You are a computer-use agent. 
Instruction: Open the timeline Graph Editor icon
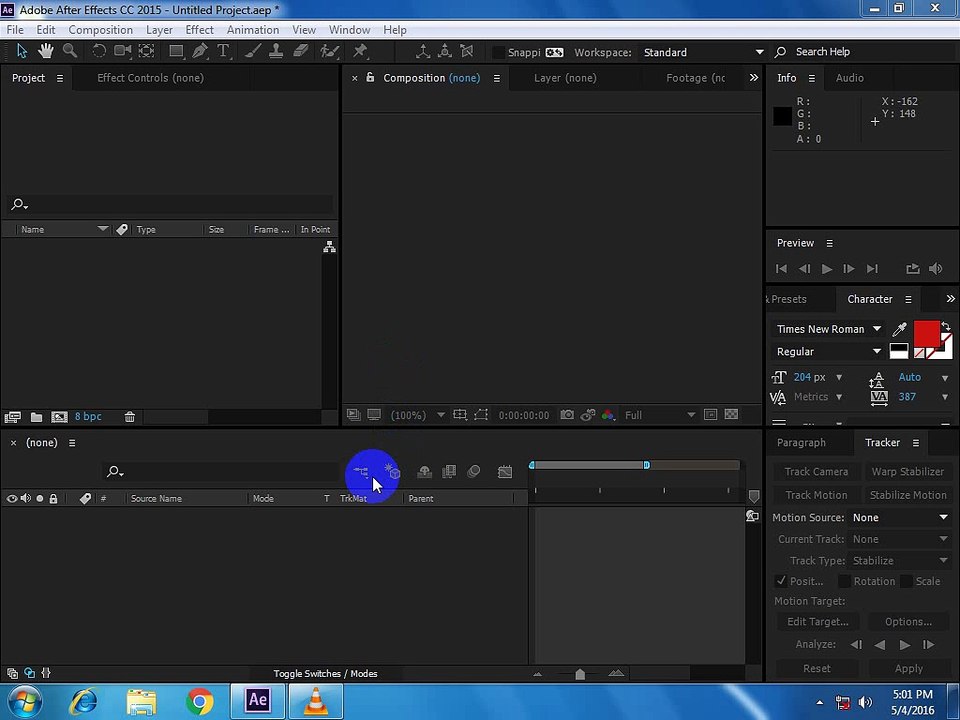tap(505, 471)
